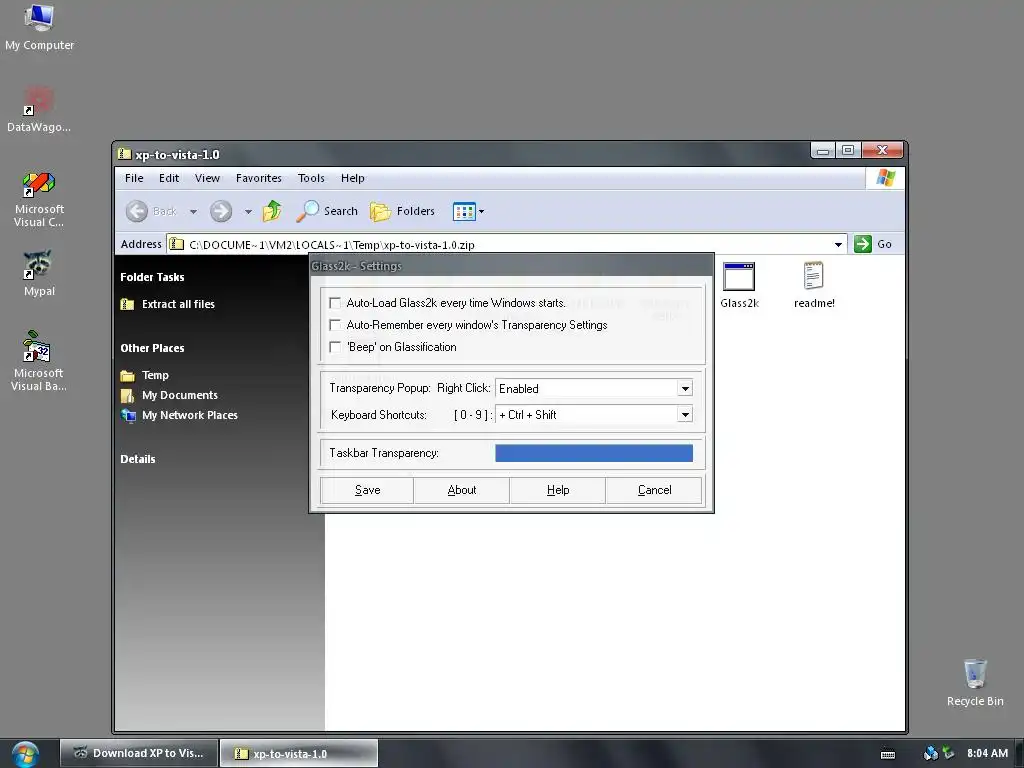Viewport: 1024px width, 768px height.
Task: Select the Glass2k file icon
Action: pos(739,285)
